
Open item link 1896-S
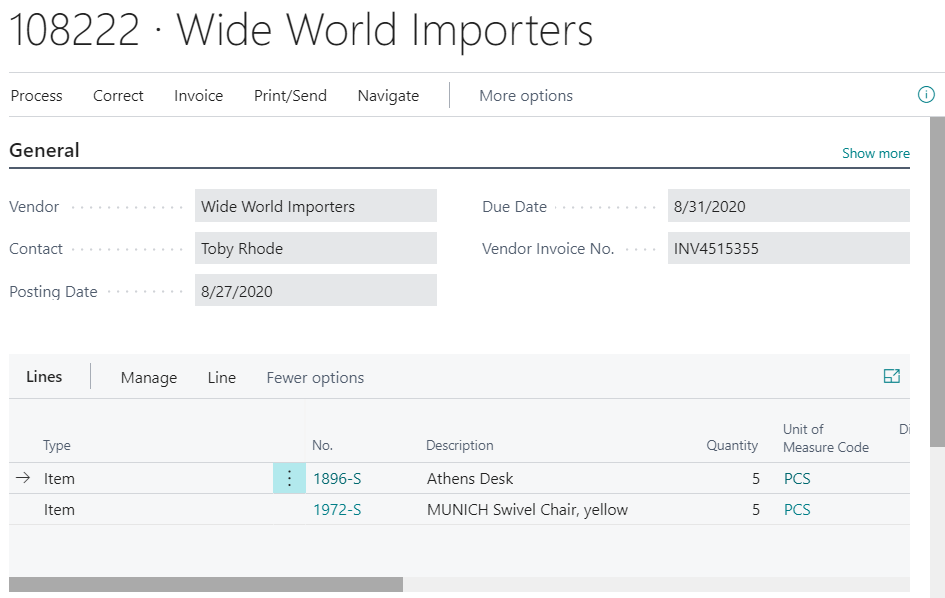(x=337, y=478)
